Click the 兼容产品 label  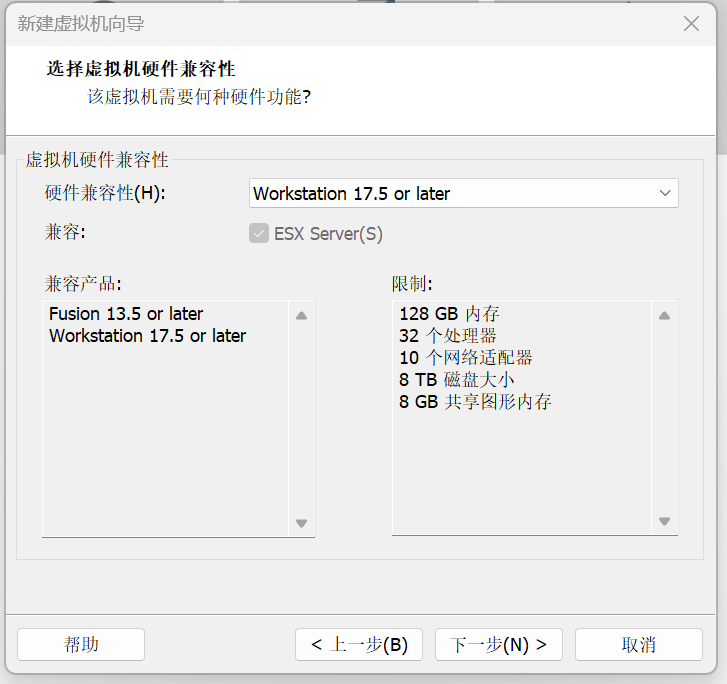pos(83,283)
